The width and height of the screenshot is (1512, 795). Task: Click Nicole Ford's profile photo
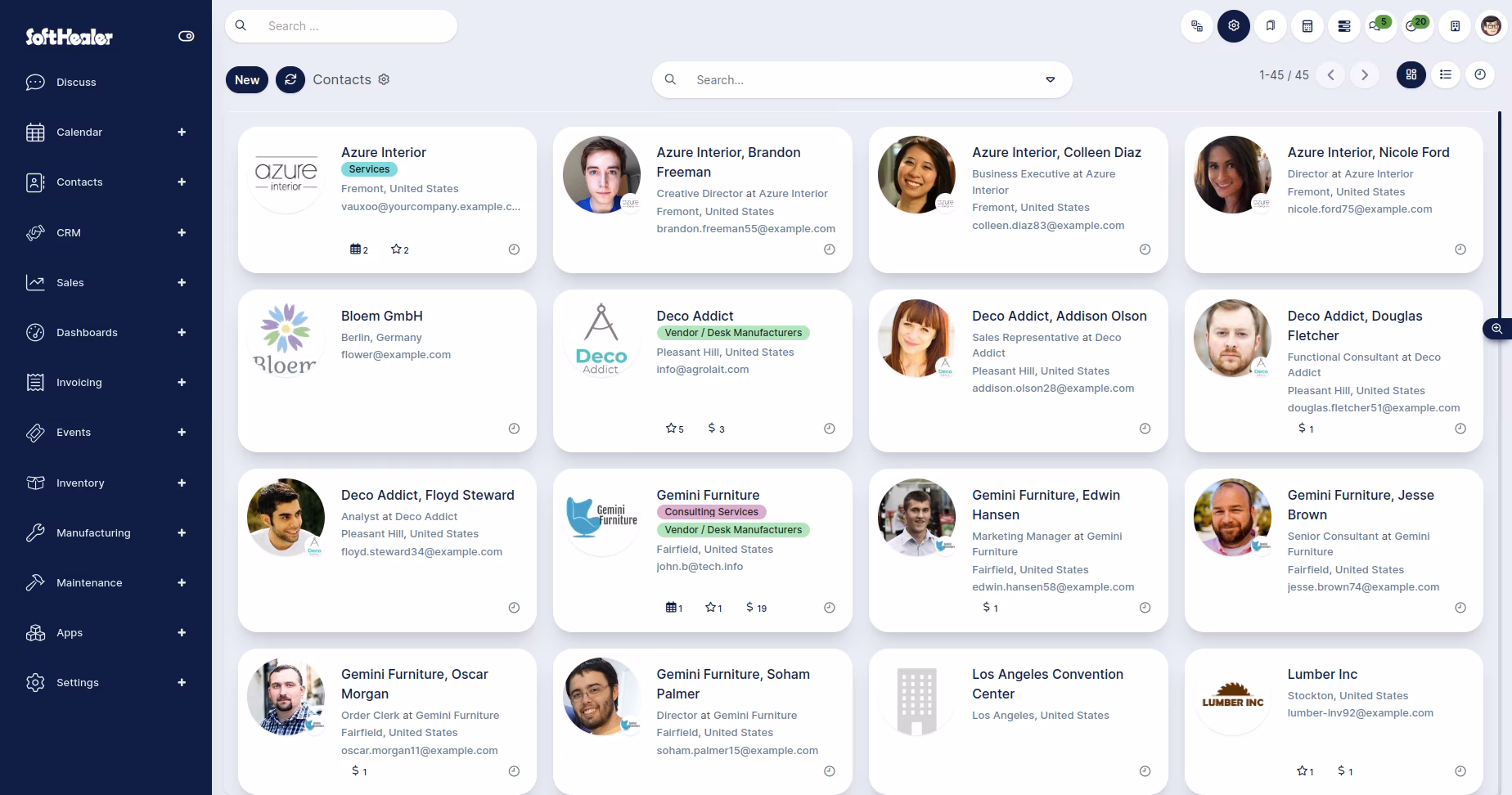[x=1232, y=175]
